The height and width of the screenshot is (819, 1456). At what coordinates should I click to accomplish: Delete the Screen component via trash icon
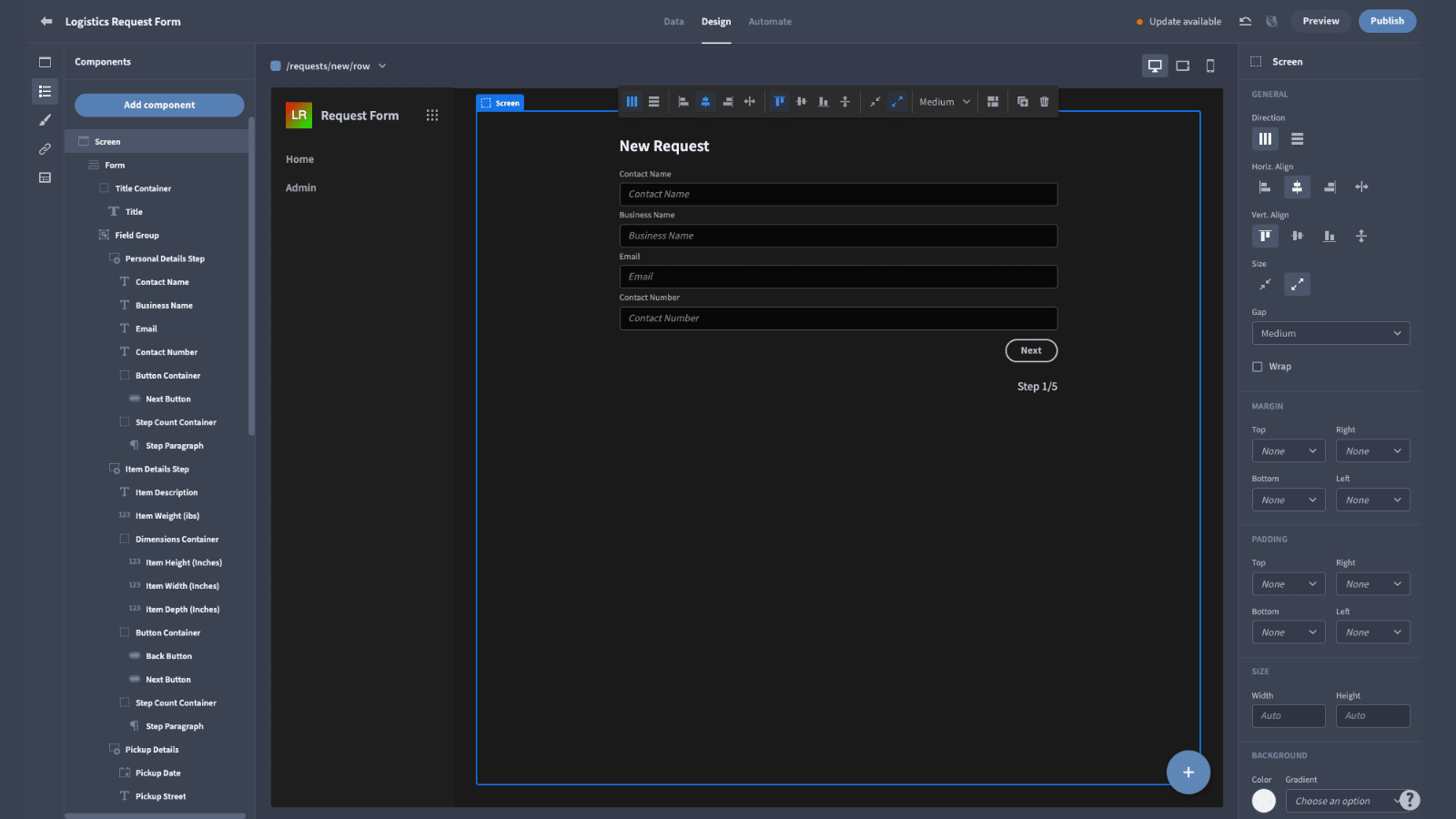click(x=1045, y=102)
